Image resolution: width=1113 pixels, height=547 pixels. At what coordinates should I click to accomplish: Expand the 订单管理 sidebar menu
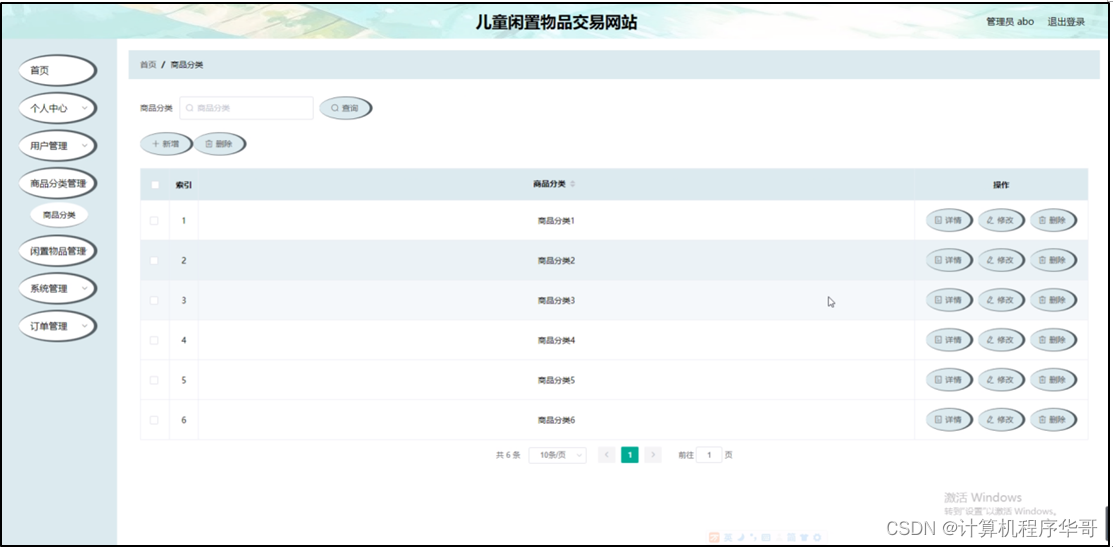click(57, 326)
